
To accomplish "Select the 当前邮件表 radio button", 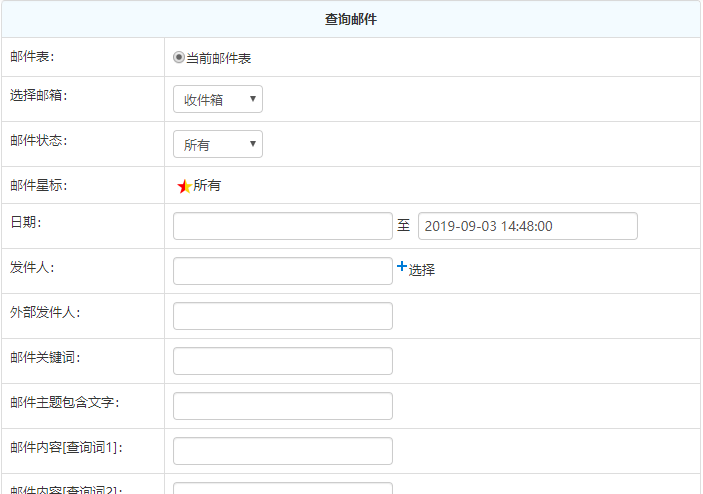I will (x=180, y=58).
